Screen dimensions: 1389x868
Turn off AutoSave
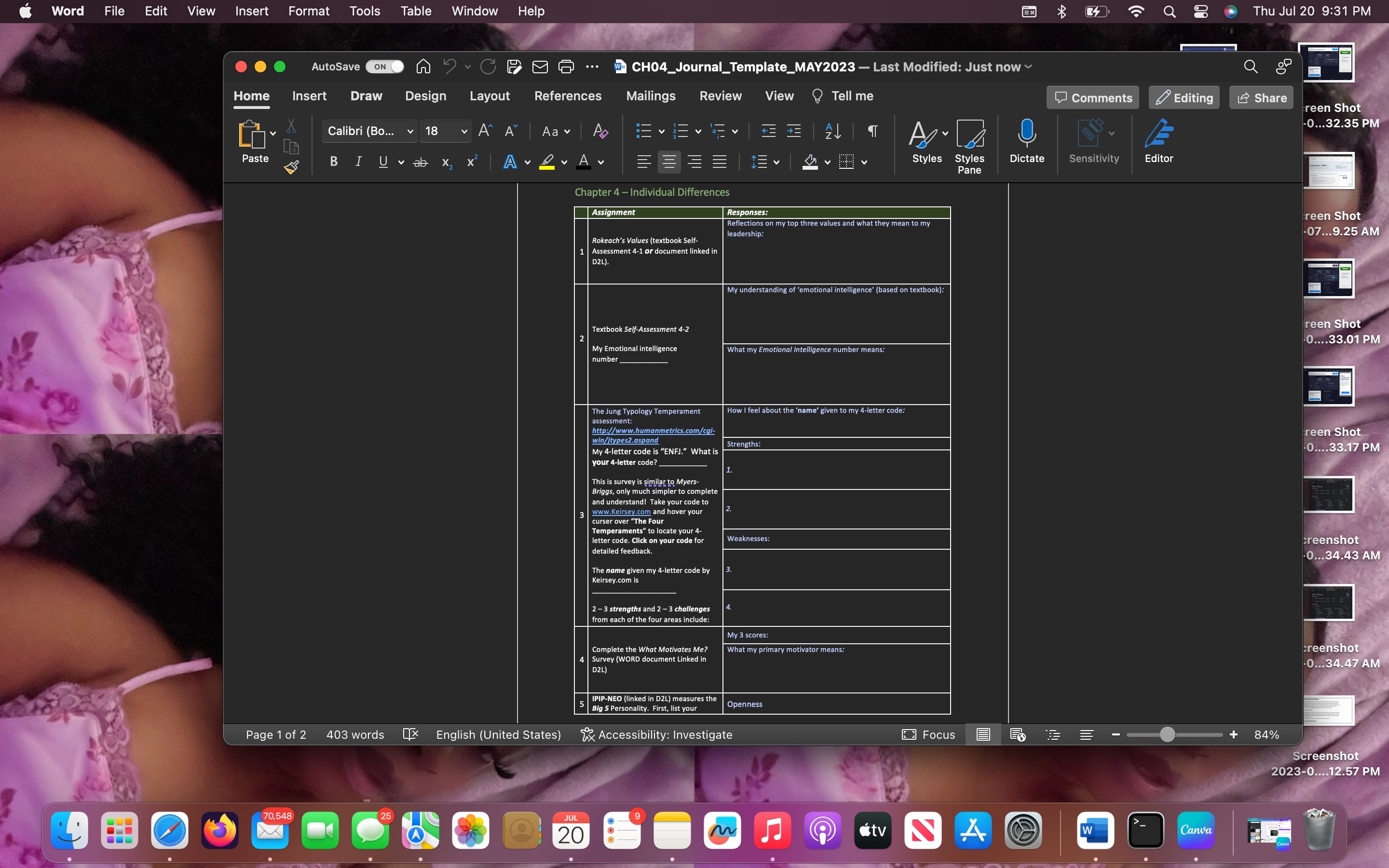coord(384,67)
